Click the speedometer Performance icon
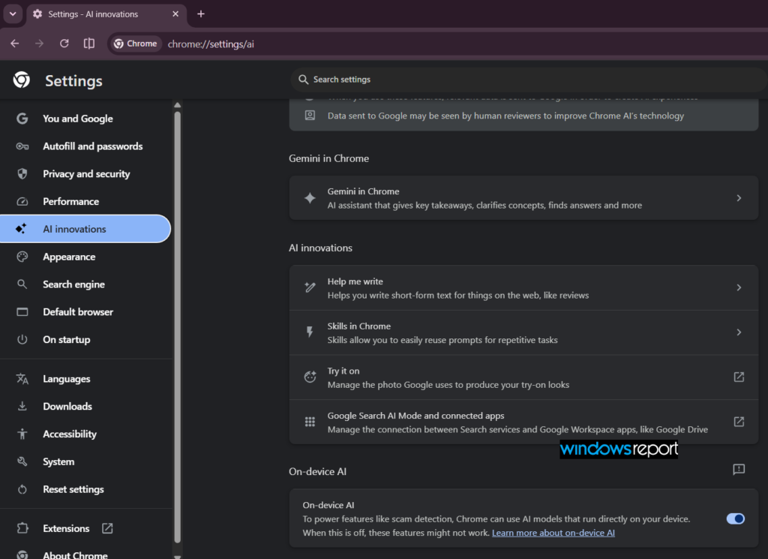Image resolution: width=768 pixels, height=559 pixels. point(22,201)
